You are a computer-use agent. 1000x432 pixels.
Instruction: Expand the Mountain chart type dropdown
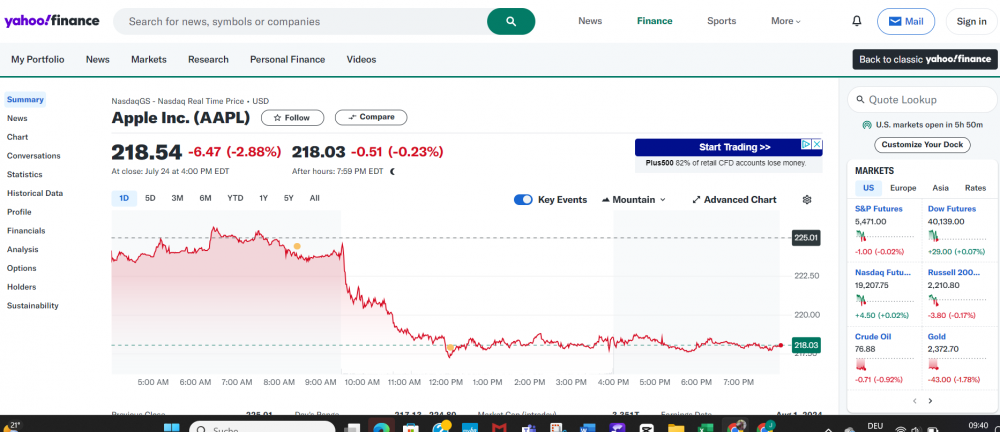coord(633,200)
